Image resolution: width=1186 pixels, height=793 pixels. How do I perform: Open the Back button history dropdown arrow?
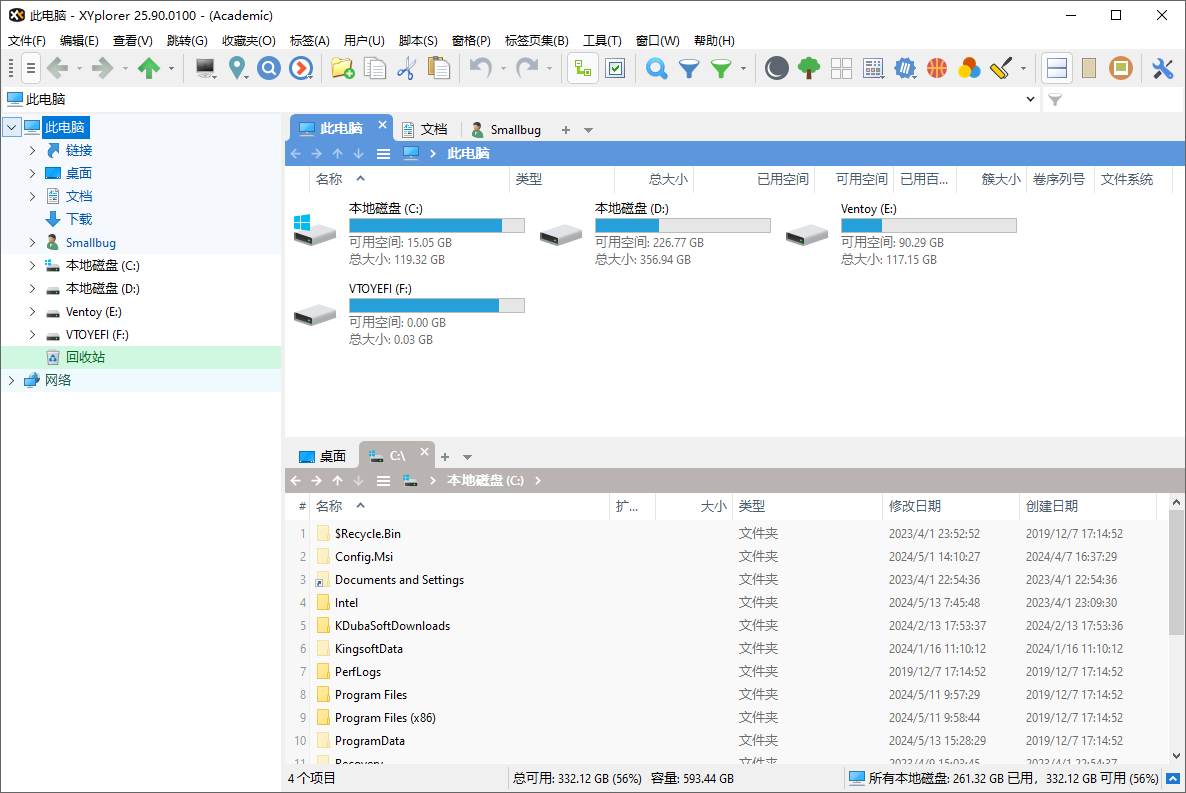tap(79, 69)
